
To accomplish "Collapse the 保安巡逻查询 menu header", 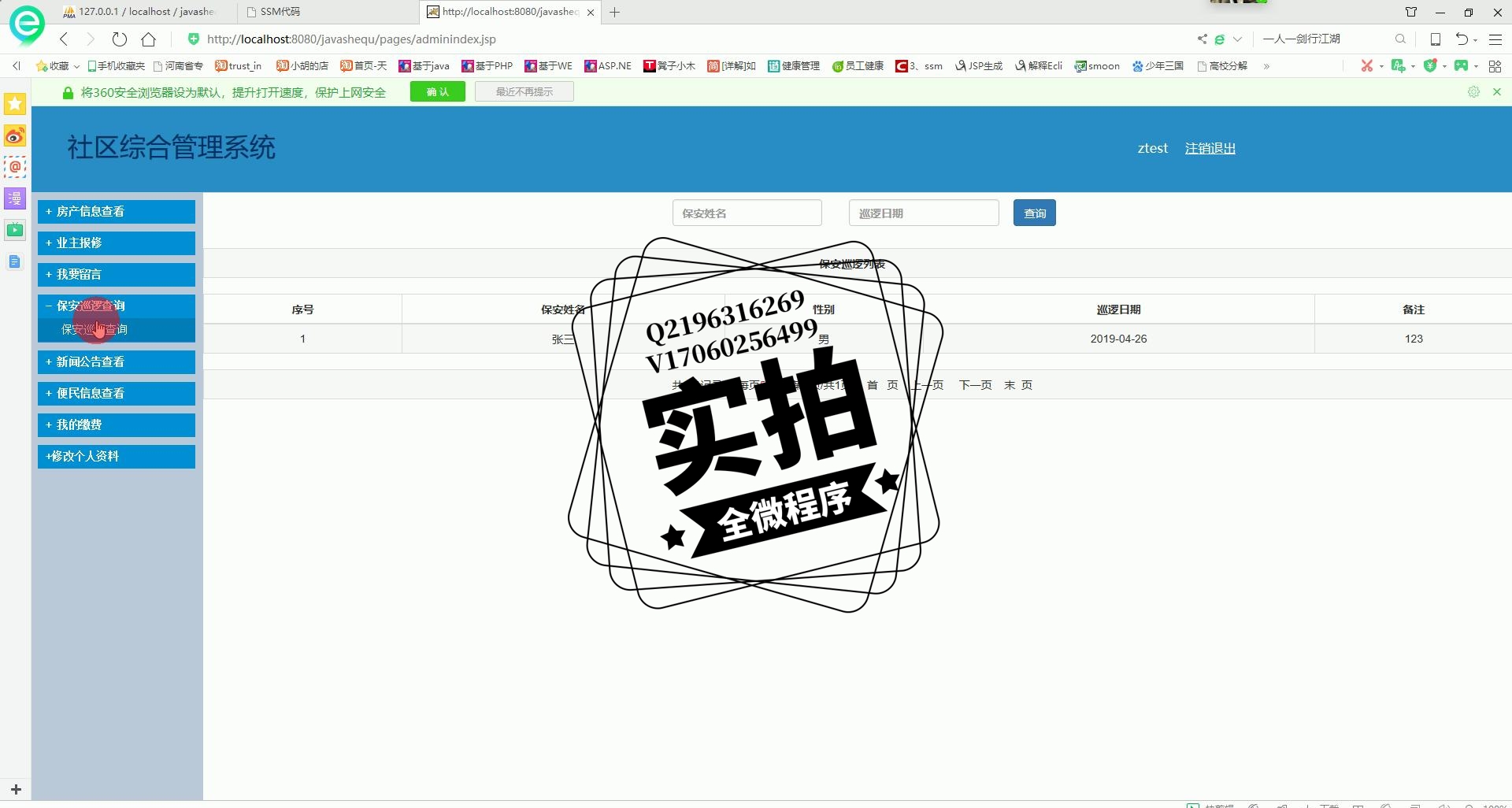I will tap(117, 306).
